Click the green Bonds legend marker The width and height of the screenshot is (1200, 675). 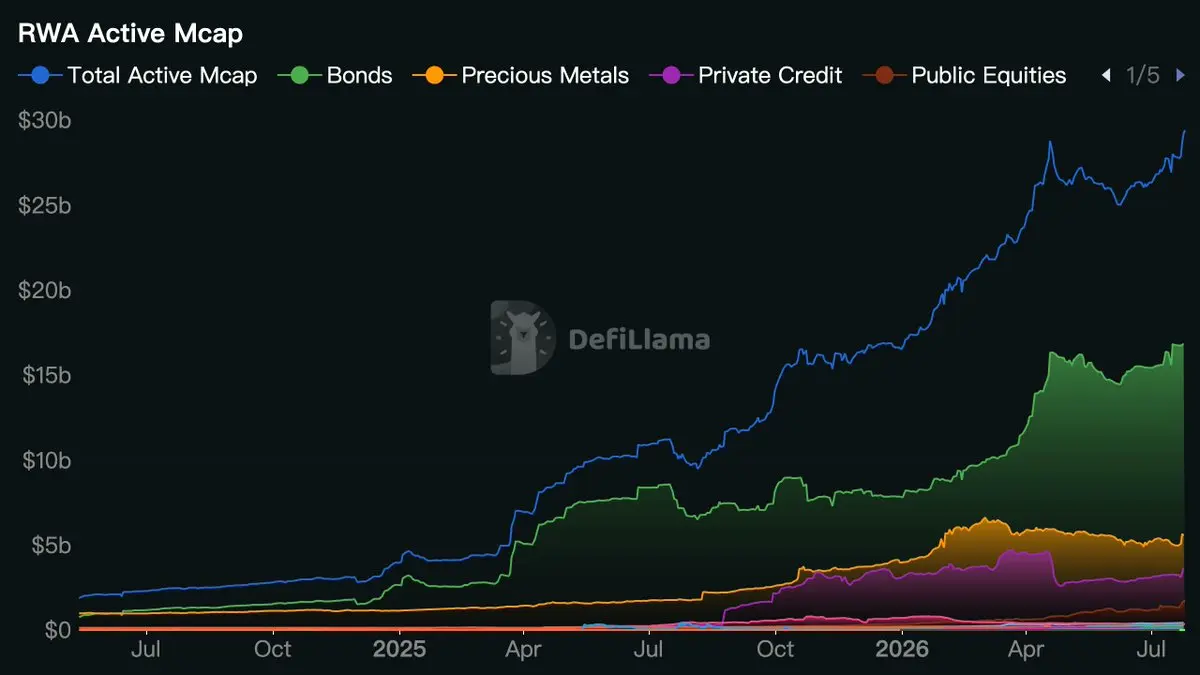pyautogui.click(x=300, y=75)
